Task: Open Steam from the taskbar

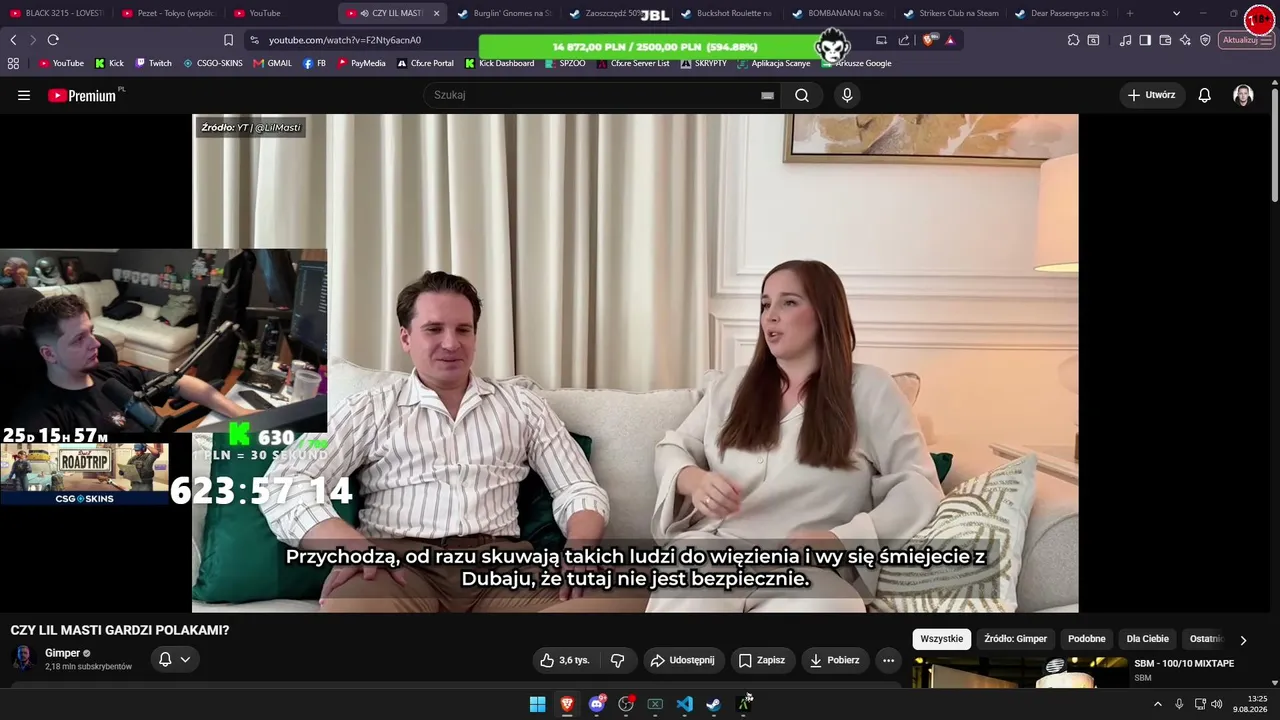Action: point(713,704)
